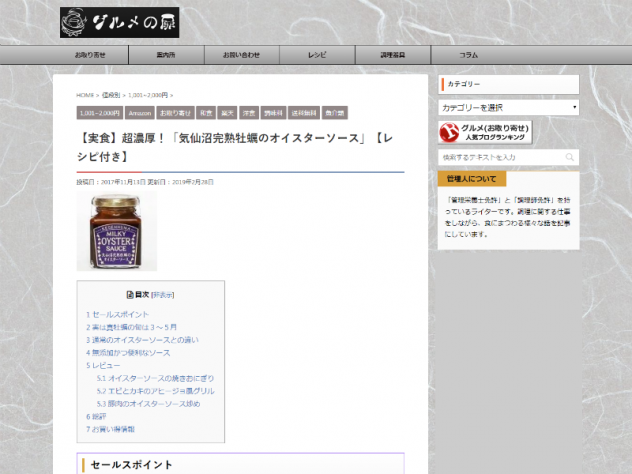Click the 管理人について heading
This screenshot has height=474, width=632.
click(x=472, y=179)
